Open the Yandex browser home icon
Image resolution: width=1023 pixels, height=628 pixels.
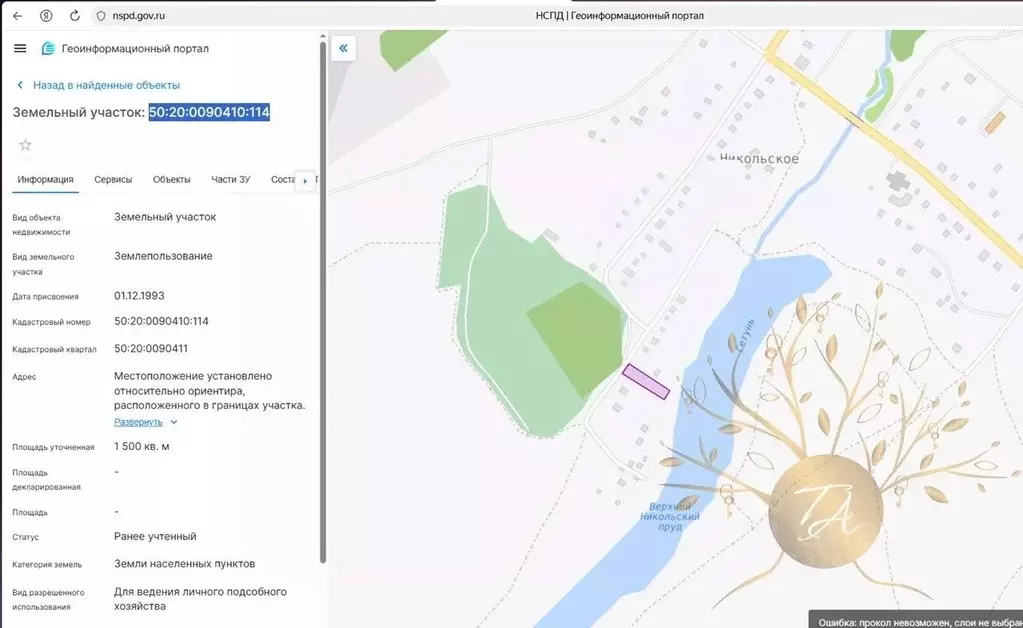pos(46,16)
